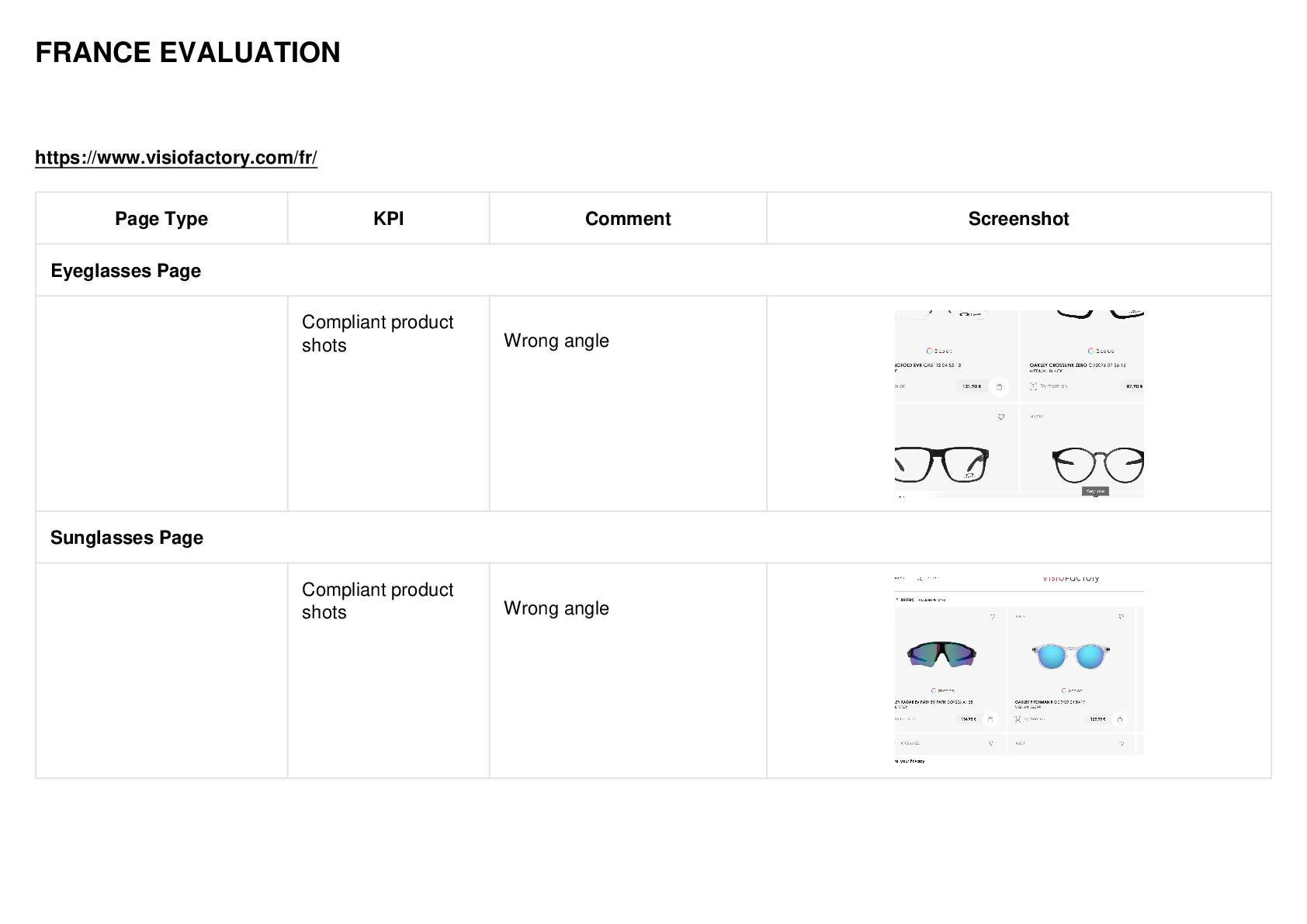
Task: Click the 87,90 € price button
Action: tap(1133, 386)
